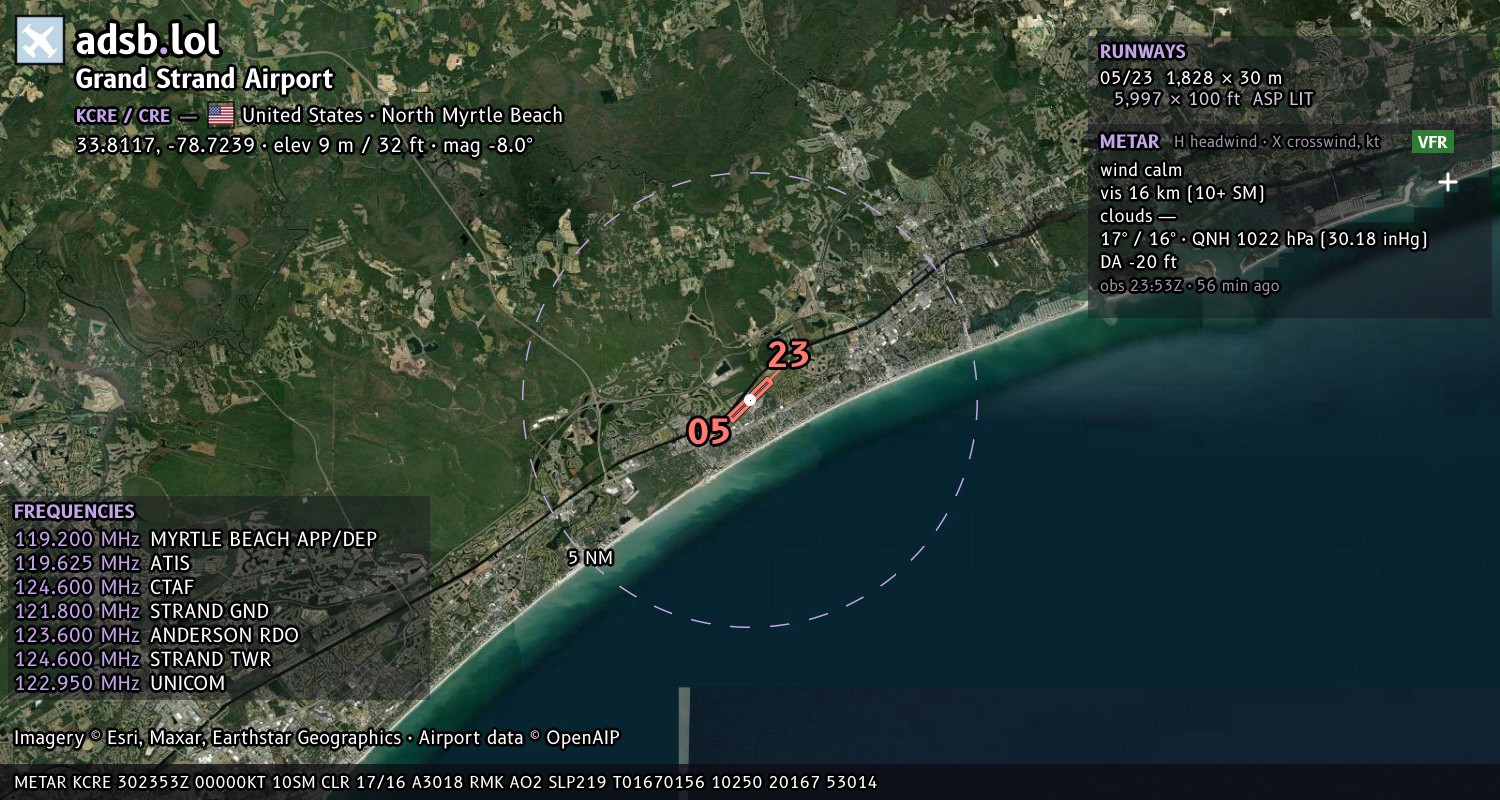
Task: Click the white plus marker near METAR
Action: tap(1447, 182)
